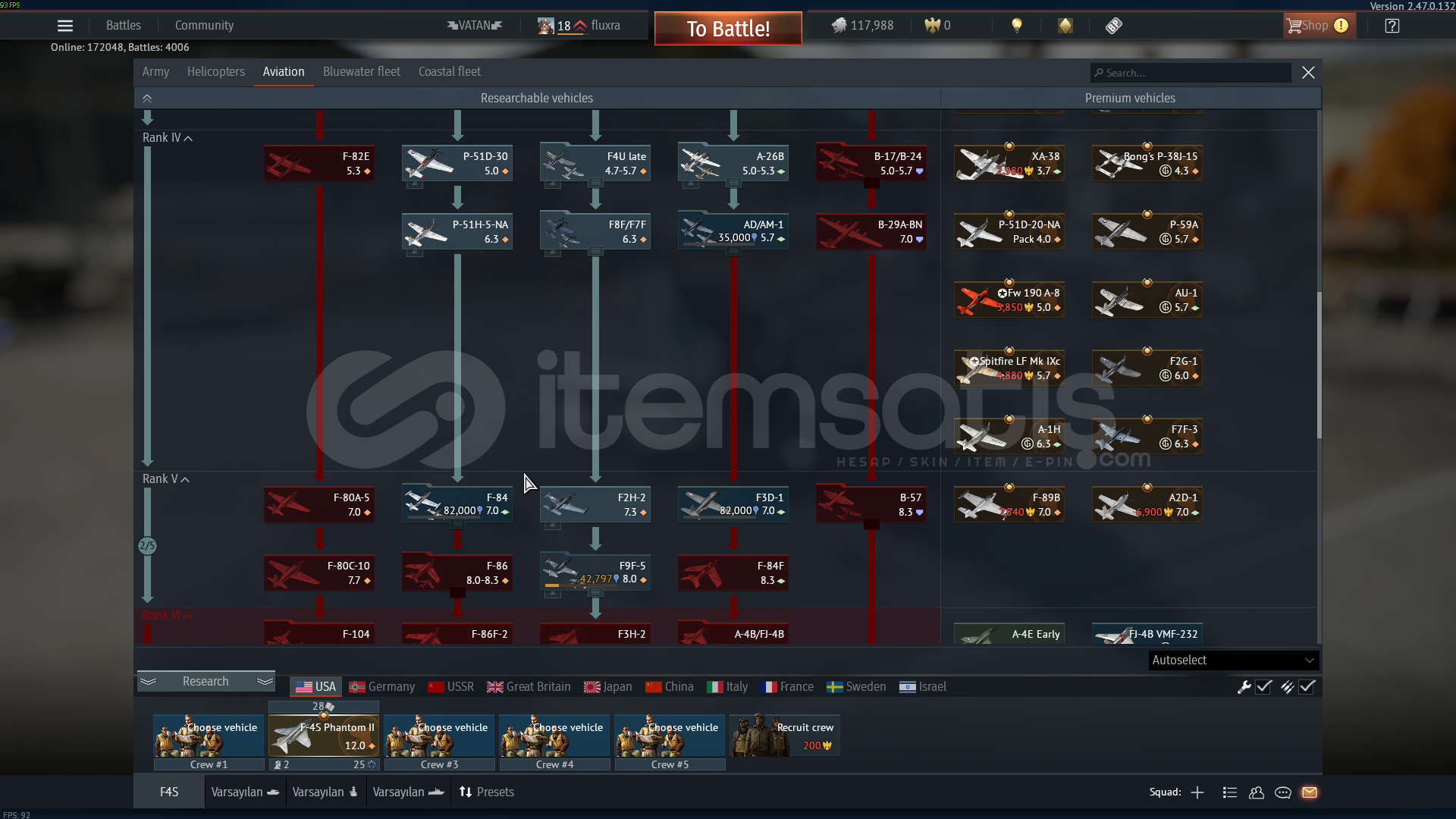This screenshot has height=819, width=1456.
Task: Select the F4S preset
Action: (169, 792)
